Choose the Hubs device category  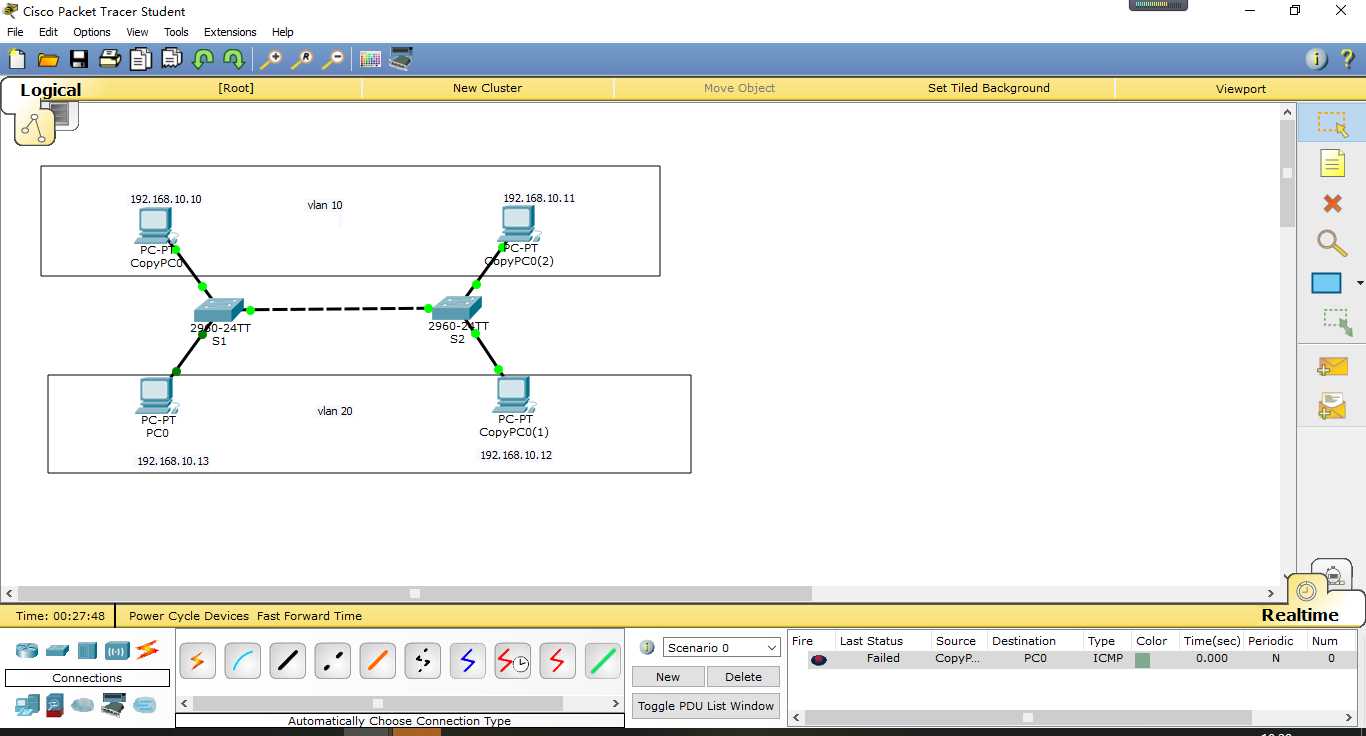pos(87,651)
